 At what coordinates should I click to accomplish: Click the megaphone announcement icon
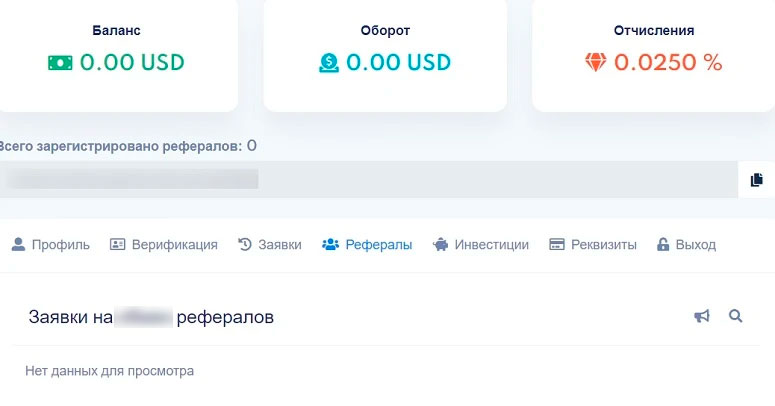(x=702, y=317)
